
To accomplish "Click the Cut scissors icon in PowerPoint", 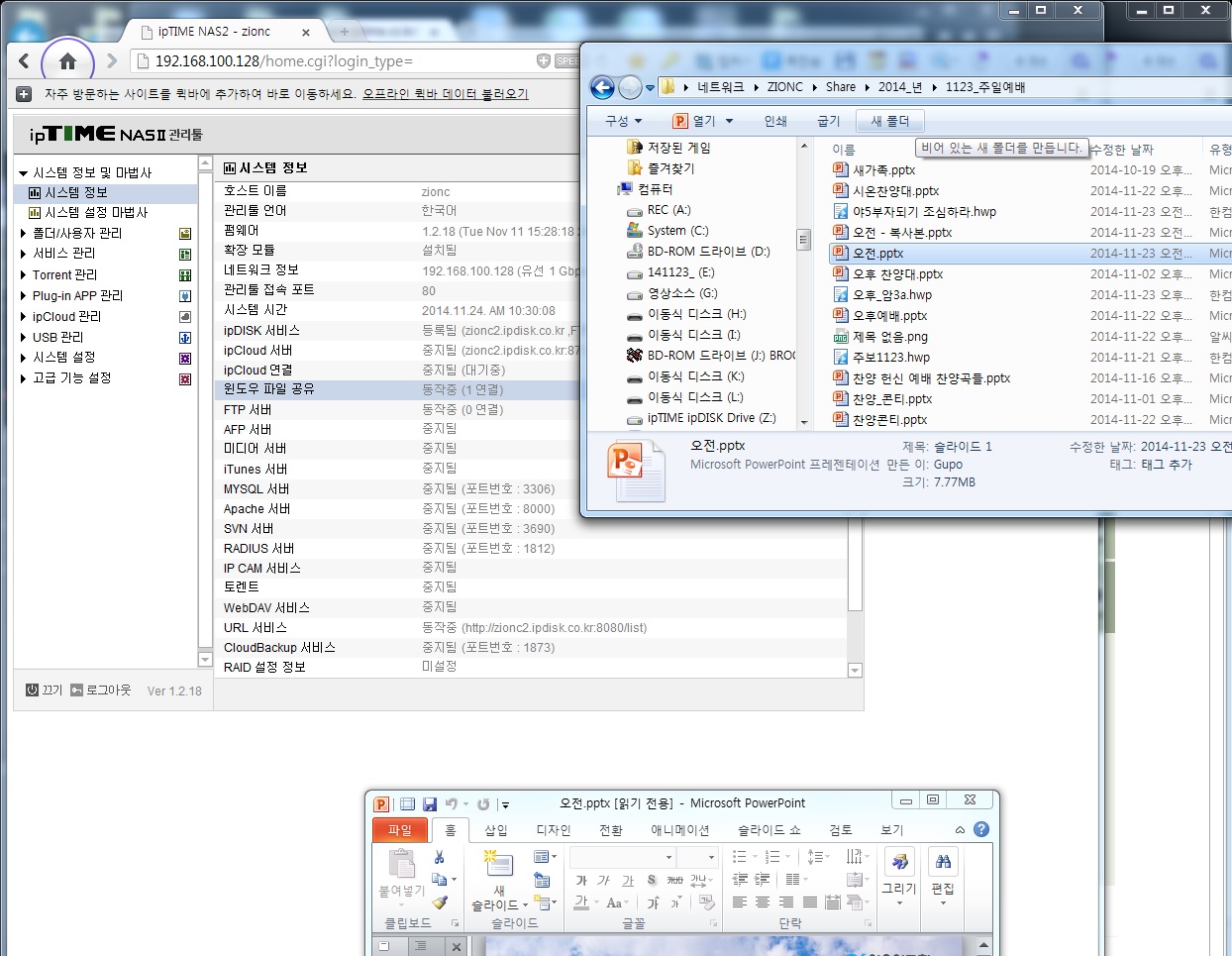I will pos(439,857).
